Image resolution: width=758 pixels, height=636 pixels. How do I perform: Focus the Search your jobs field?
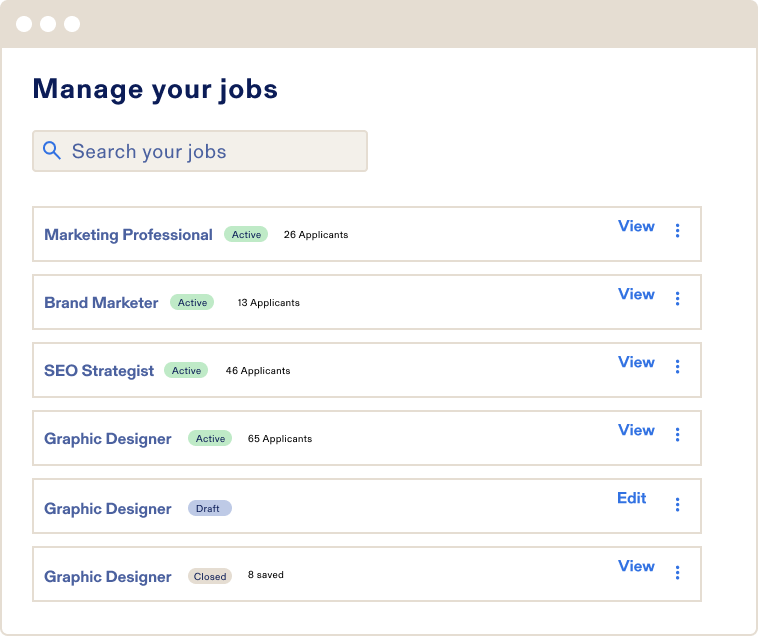(200, 151)
